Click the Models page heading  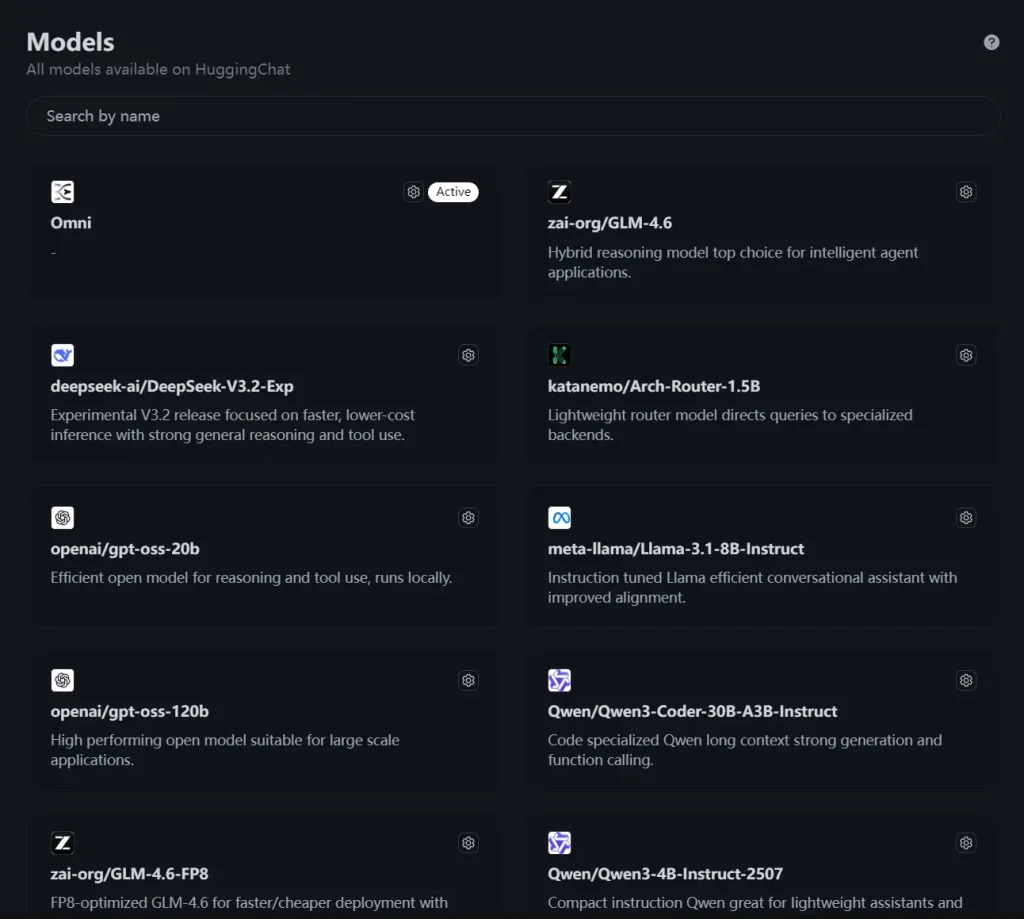(70, 41)
